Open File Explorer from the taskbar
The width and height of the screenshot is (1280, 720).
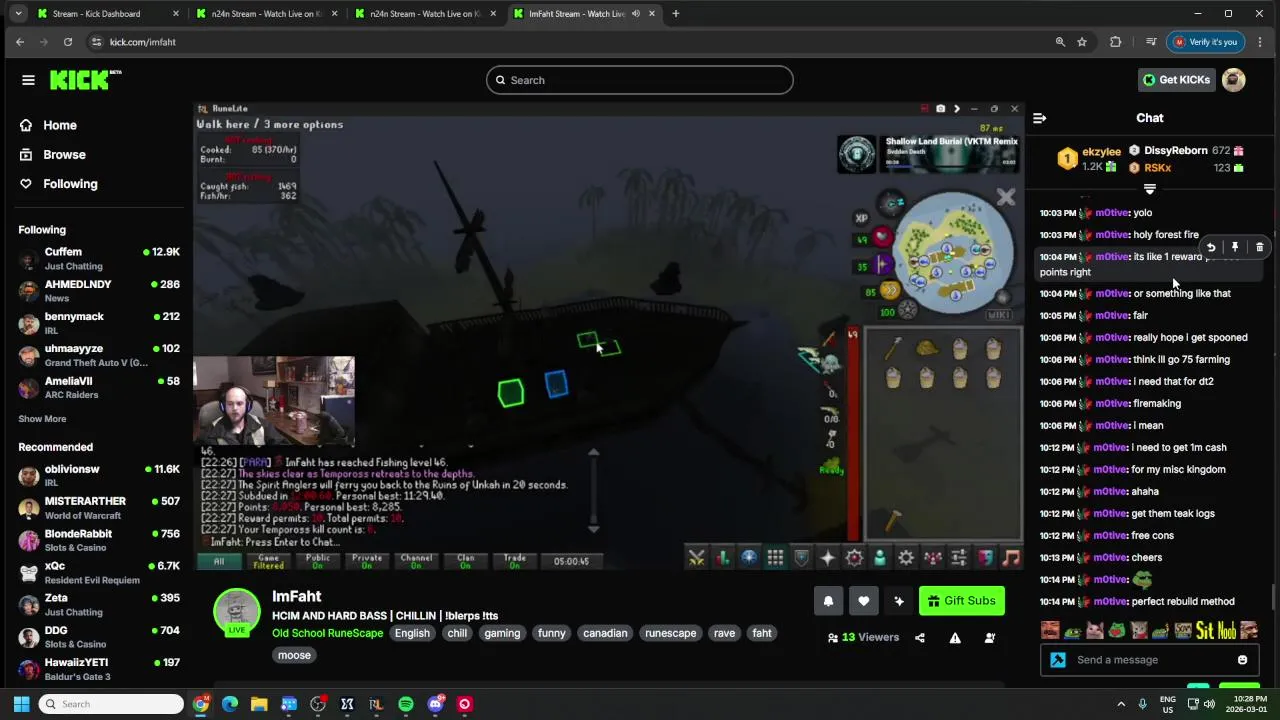click(259, 704)
